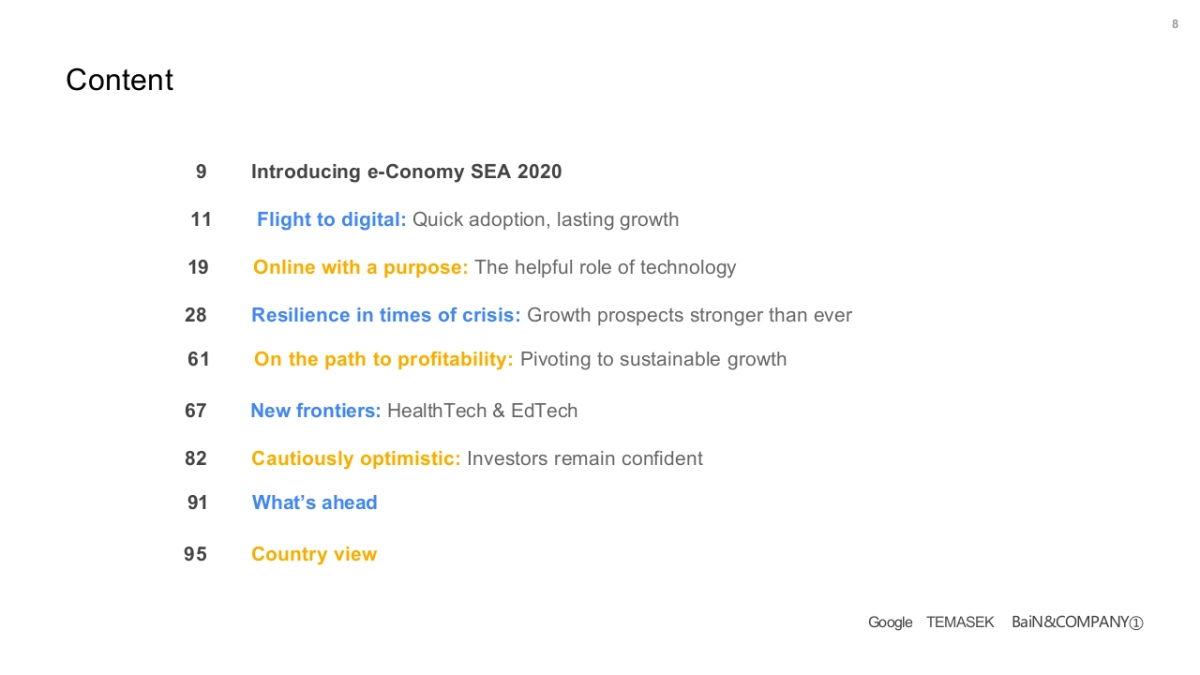Click the Bain & Company logo

pos(1077,623)
